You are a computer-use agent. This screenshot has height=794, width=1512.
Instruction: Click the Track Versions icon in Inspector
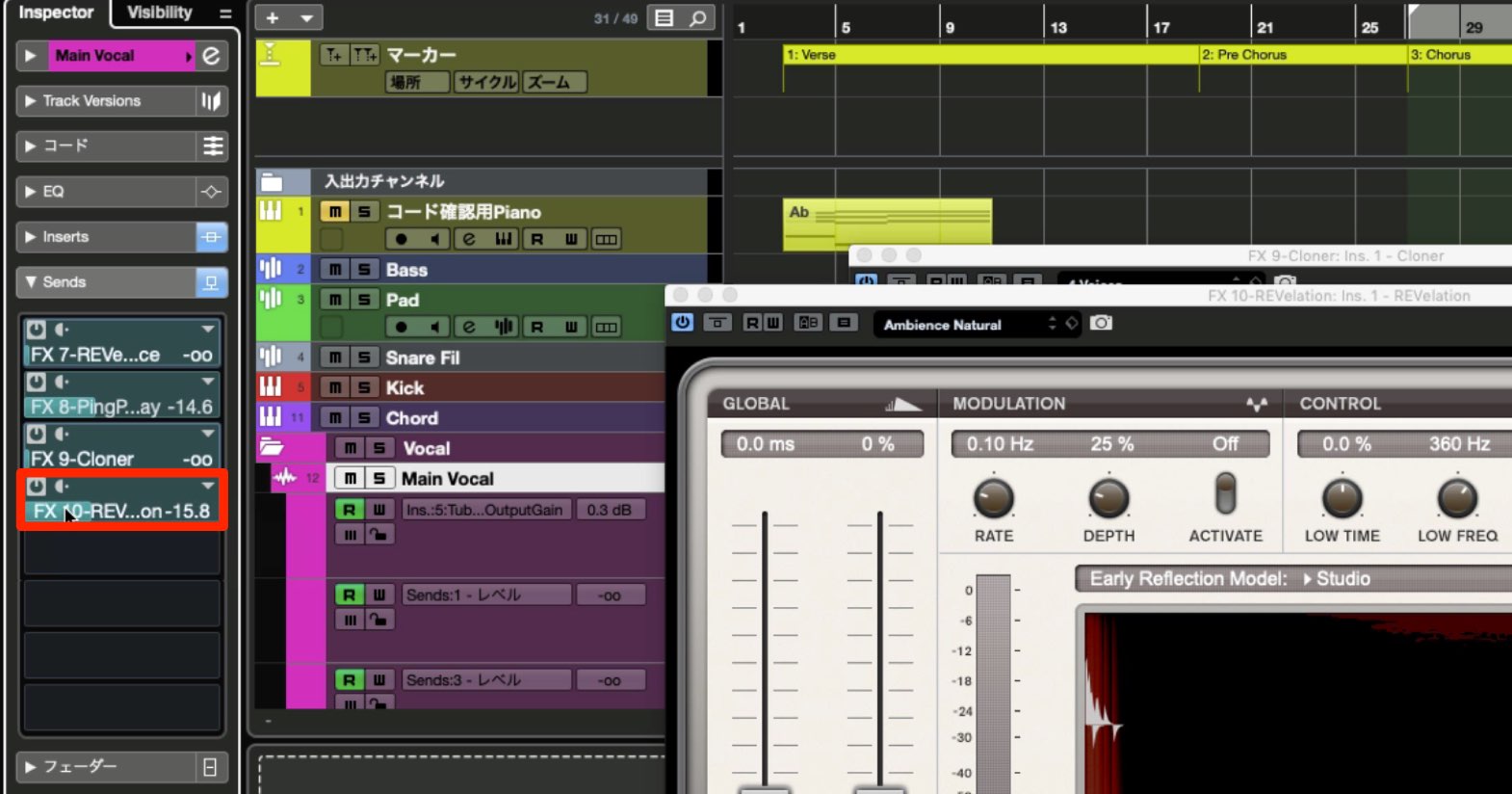(x=211, y=101)
